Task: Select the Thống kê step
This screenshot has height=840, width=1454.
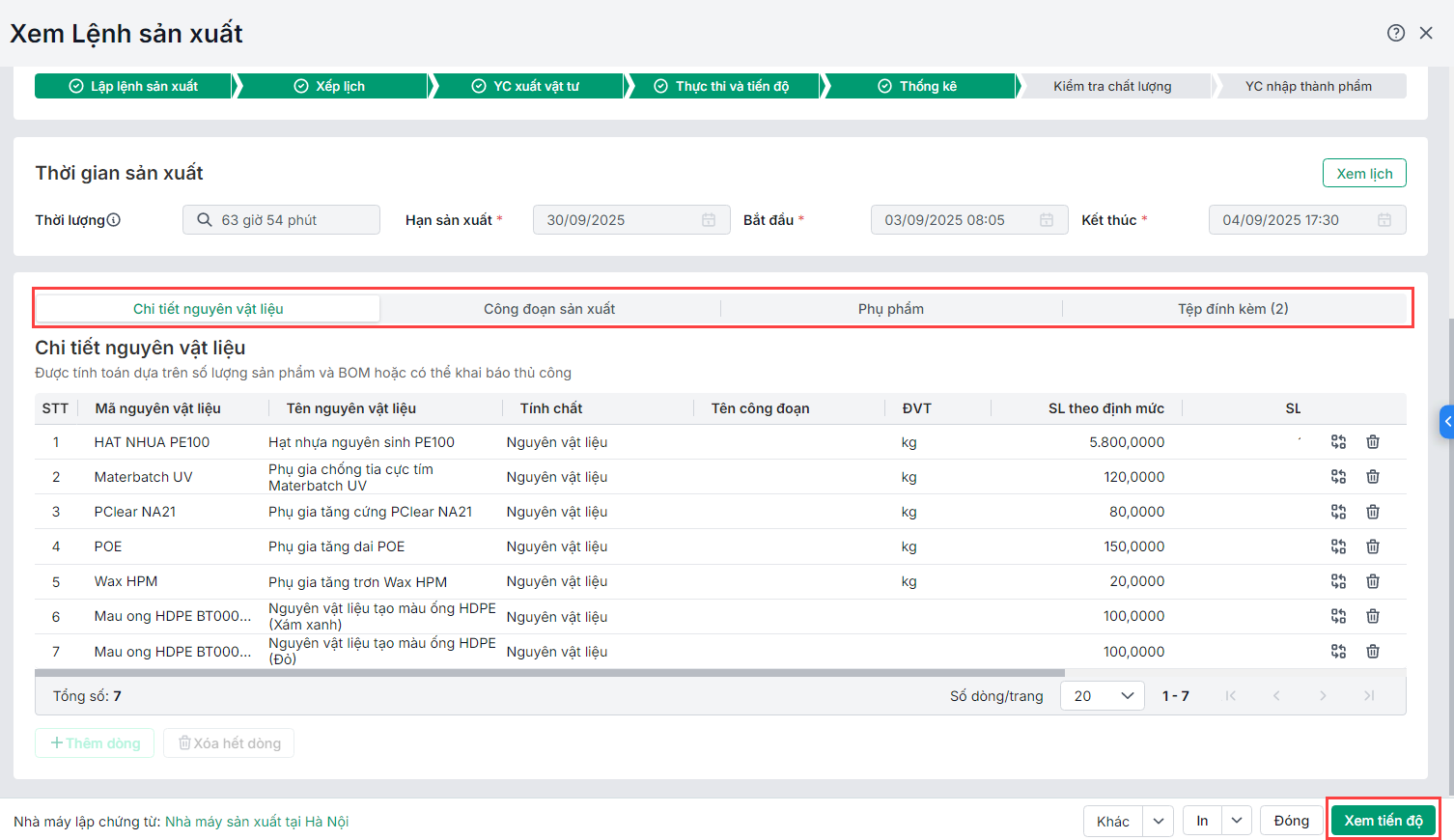Action: (918, 86)
